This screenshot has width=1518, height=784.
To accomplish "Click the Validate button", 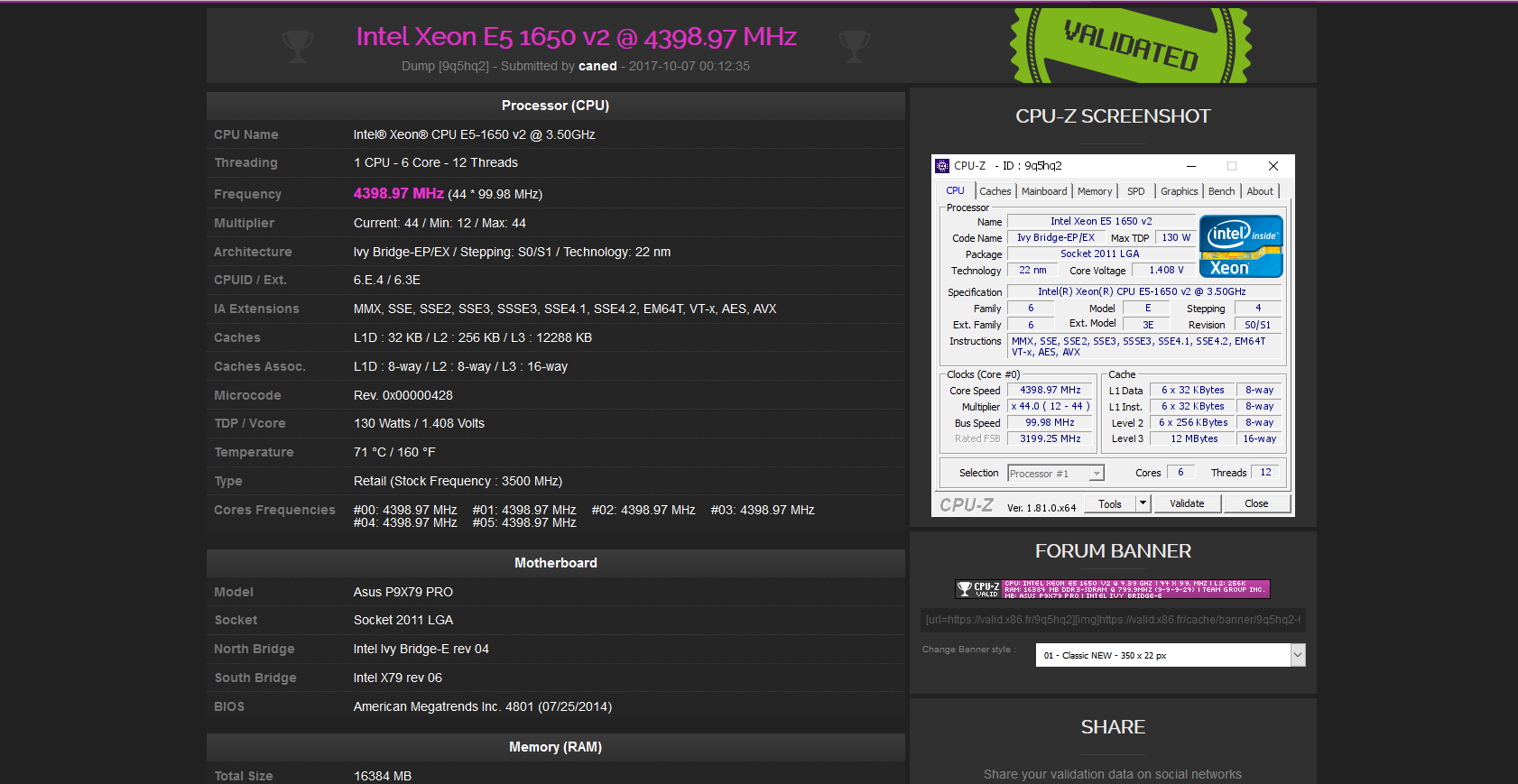I will [1187, 503].
